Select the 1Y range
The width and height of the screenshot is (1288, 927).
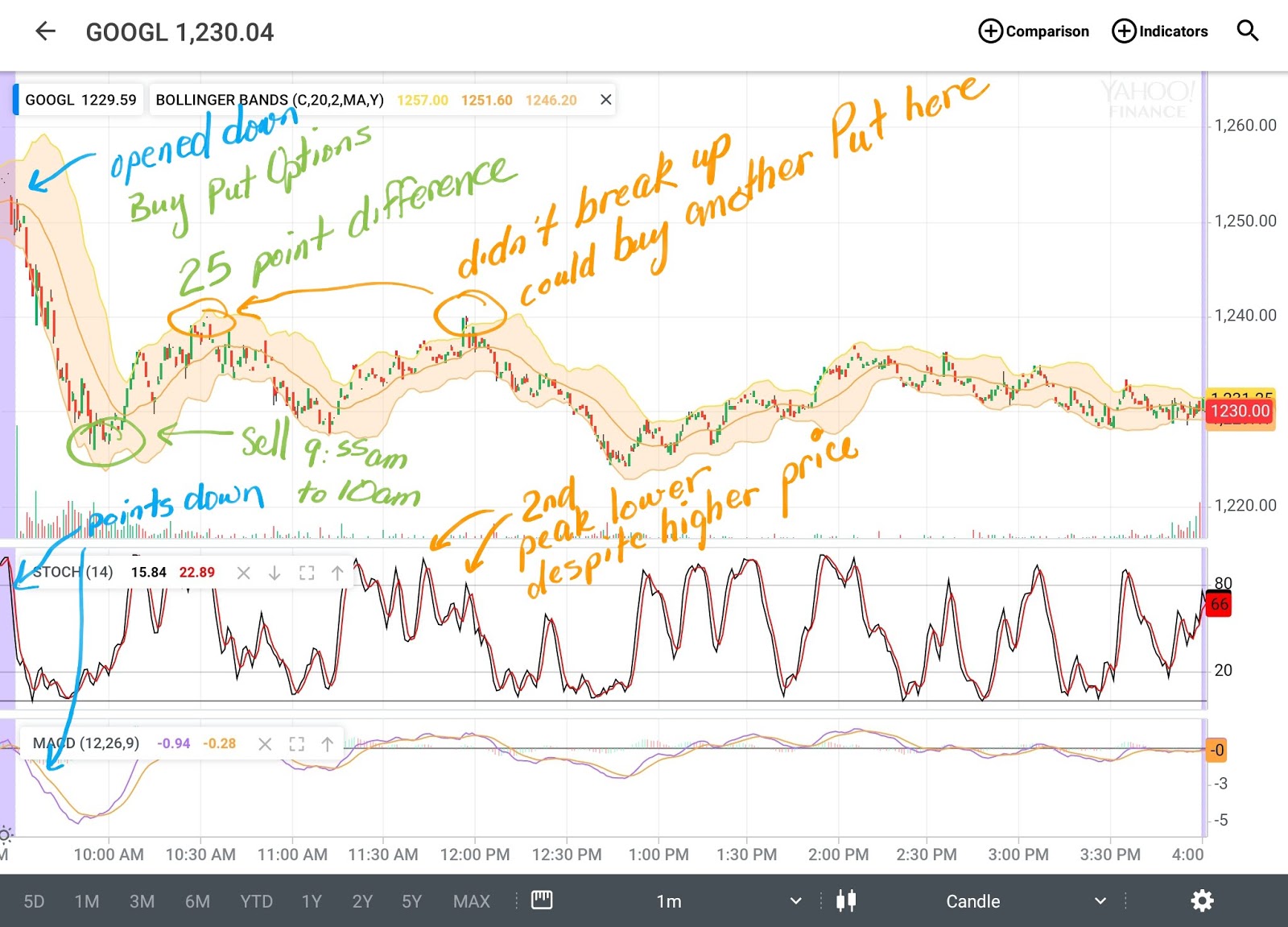pos(312,901)
